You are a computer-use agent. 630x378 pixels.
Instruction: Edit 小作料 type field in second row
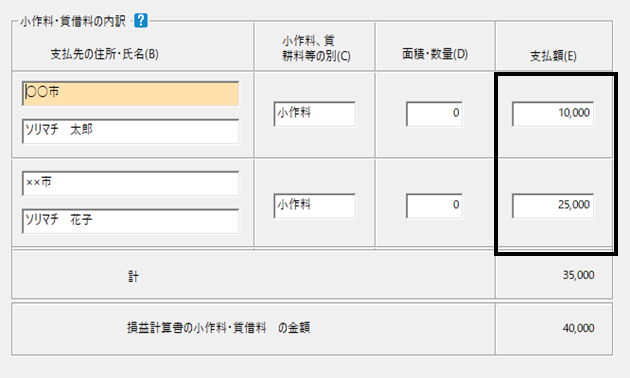click(315, 206)
